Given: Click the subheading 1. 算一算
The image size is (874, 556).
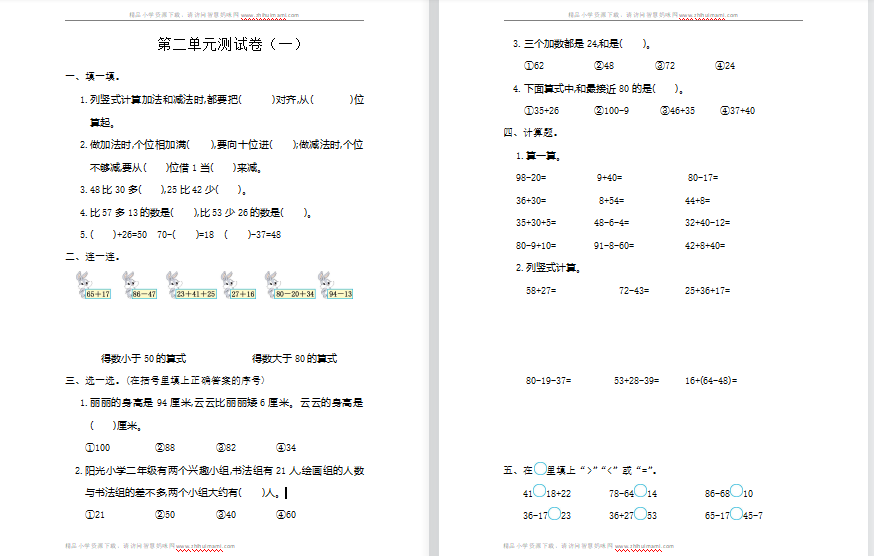Looking at the screenshot, I should 538,156.
